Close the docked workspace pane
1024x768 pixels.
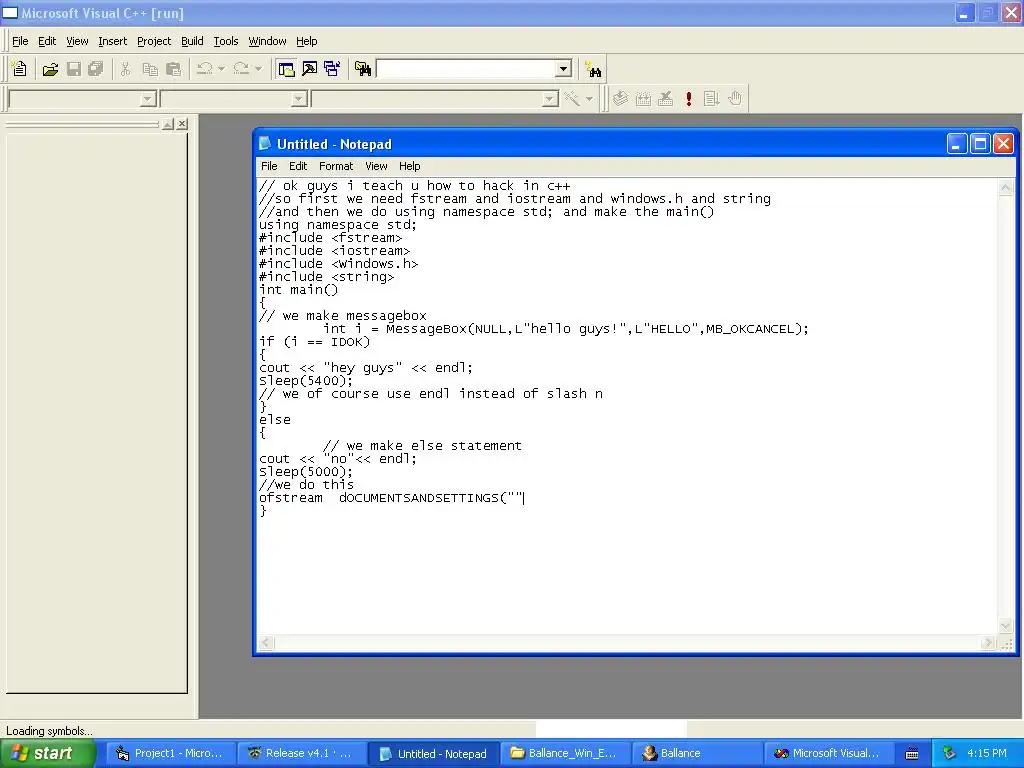(x=182, y=124)
